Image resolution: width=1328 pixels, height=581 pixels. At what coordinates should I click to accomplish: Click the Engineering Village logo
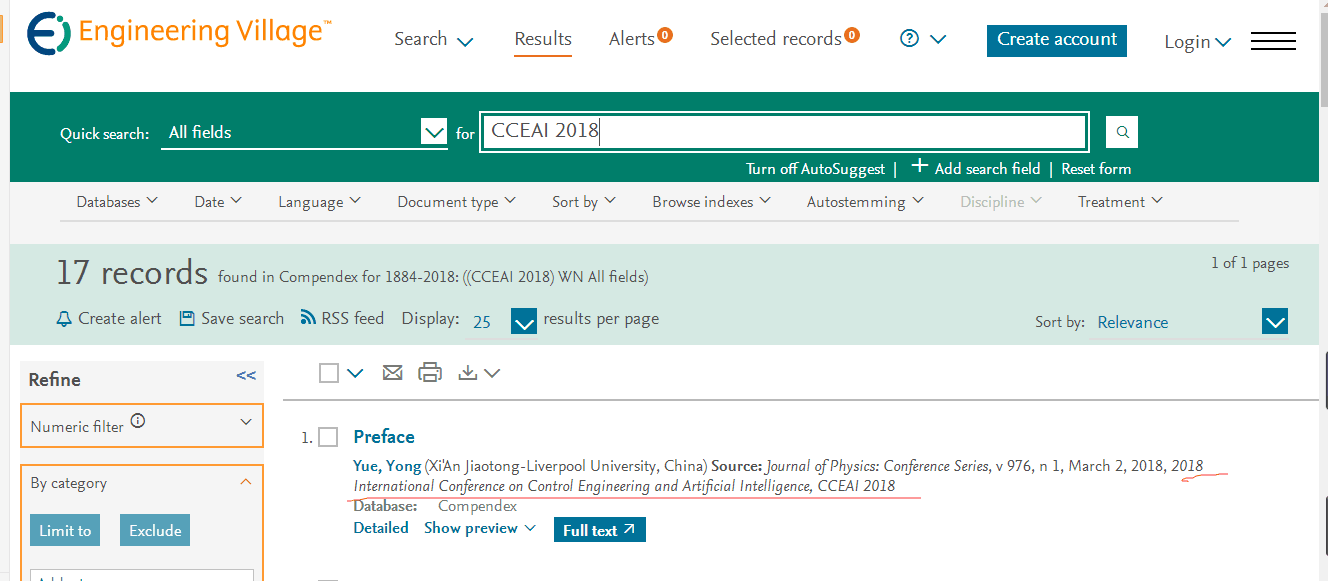tap(175, 33)
